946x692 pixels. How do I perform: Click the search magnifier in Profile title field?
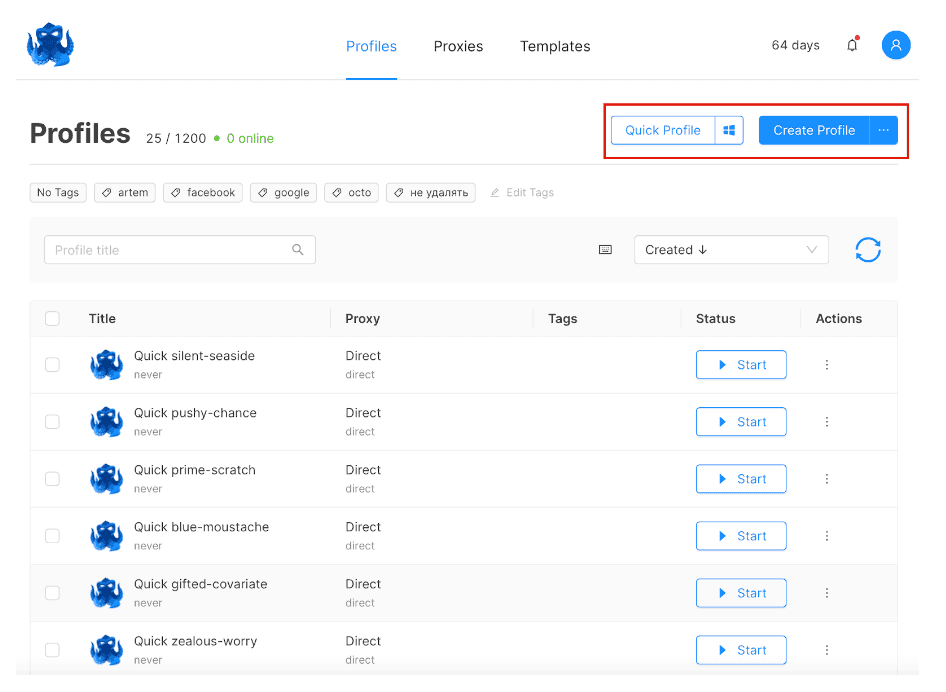coord(298,250)
